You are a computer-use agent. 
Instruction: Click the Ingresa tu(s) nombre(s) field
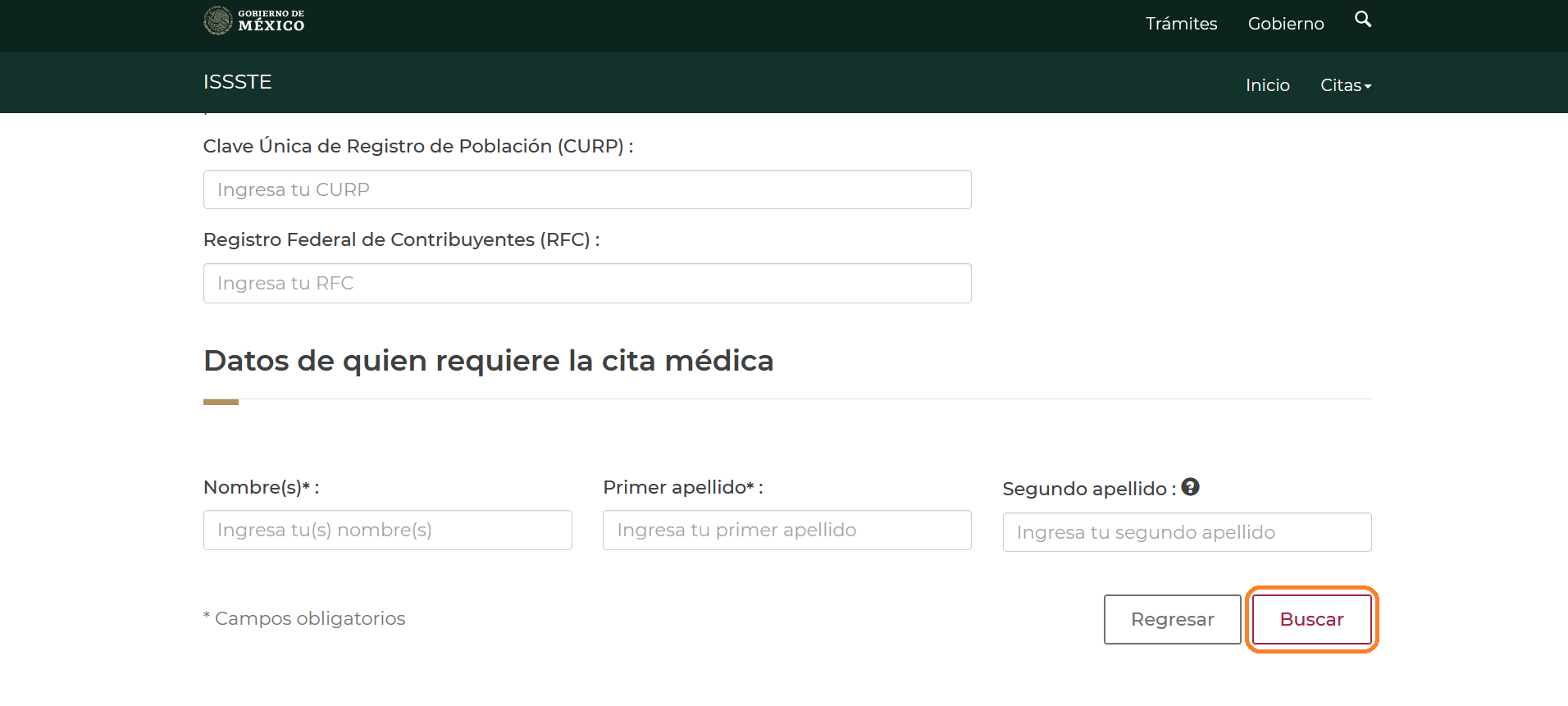(x=387, y=531)
